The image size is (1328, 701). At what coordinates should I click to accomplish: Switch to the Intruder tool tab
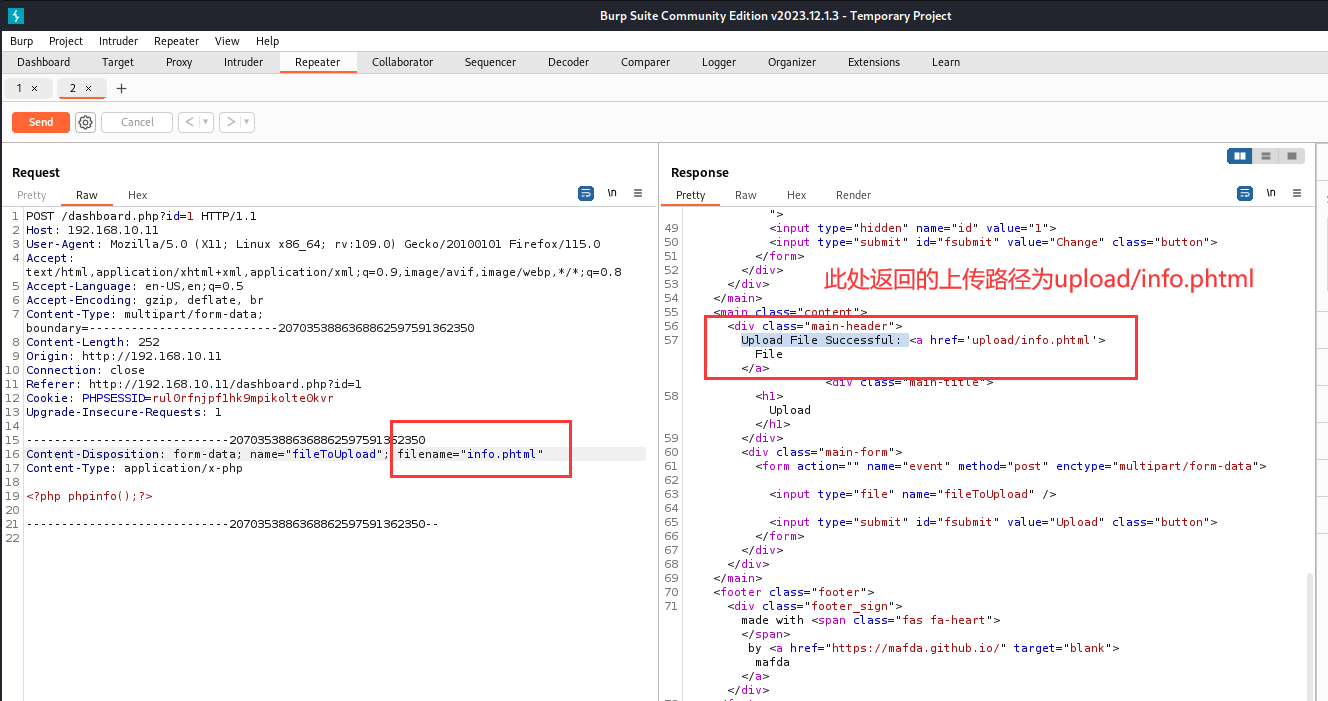[x=243, y=62]
